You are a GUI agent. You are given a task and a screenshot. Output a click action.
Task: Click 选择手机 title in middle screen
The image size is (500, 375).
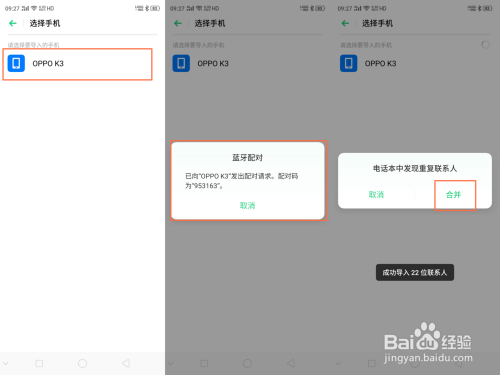(x=210, y=23)
